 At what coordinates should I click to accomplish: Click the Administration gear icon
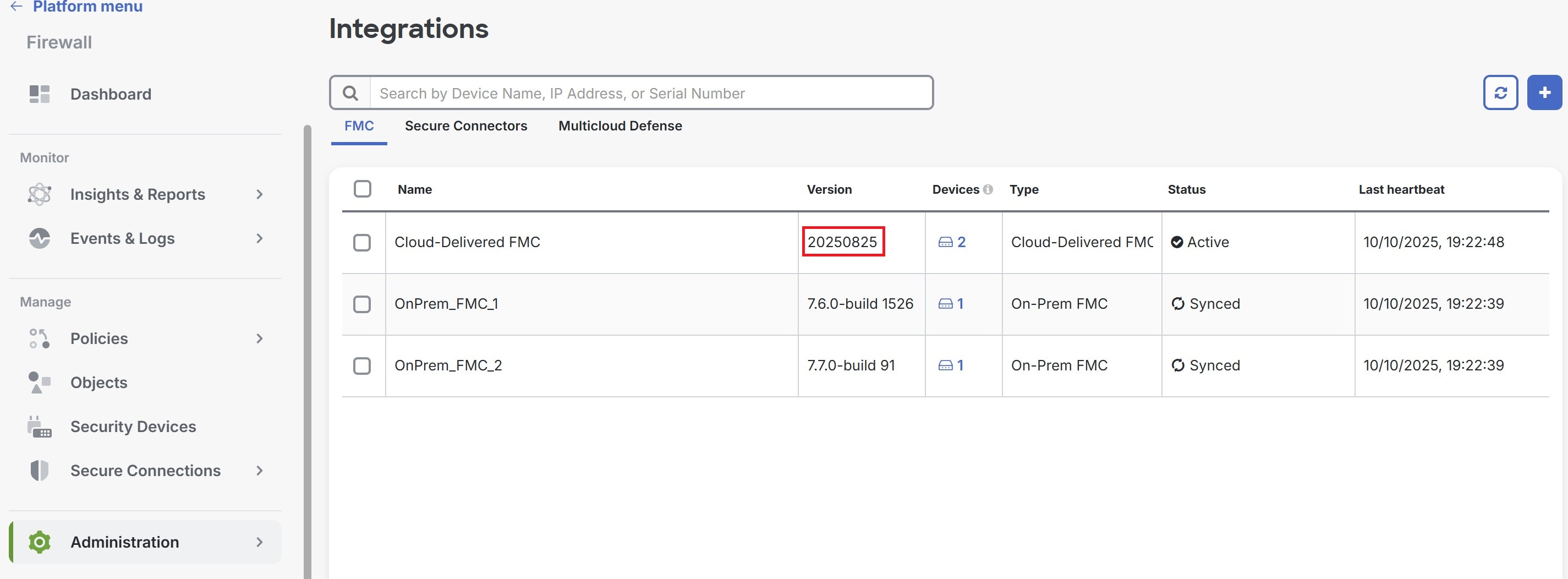[40, 542]
